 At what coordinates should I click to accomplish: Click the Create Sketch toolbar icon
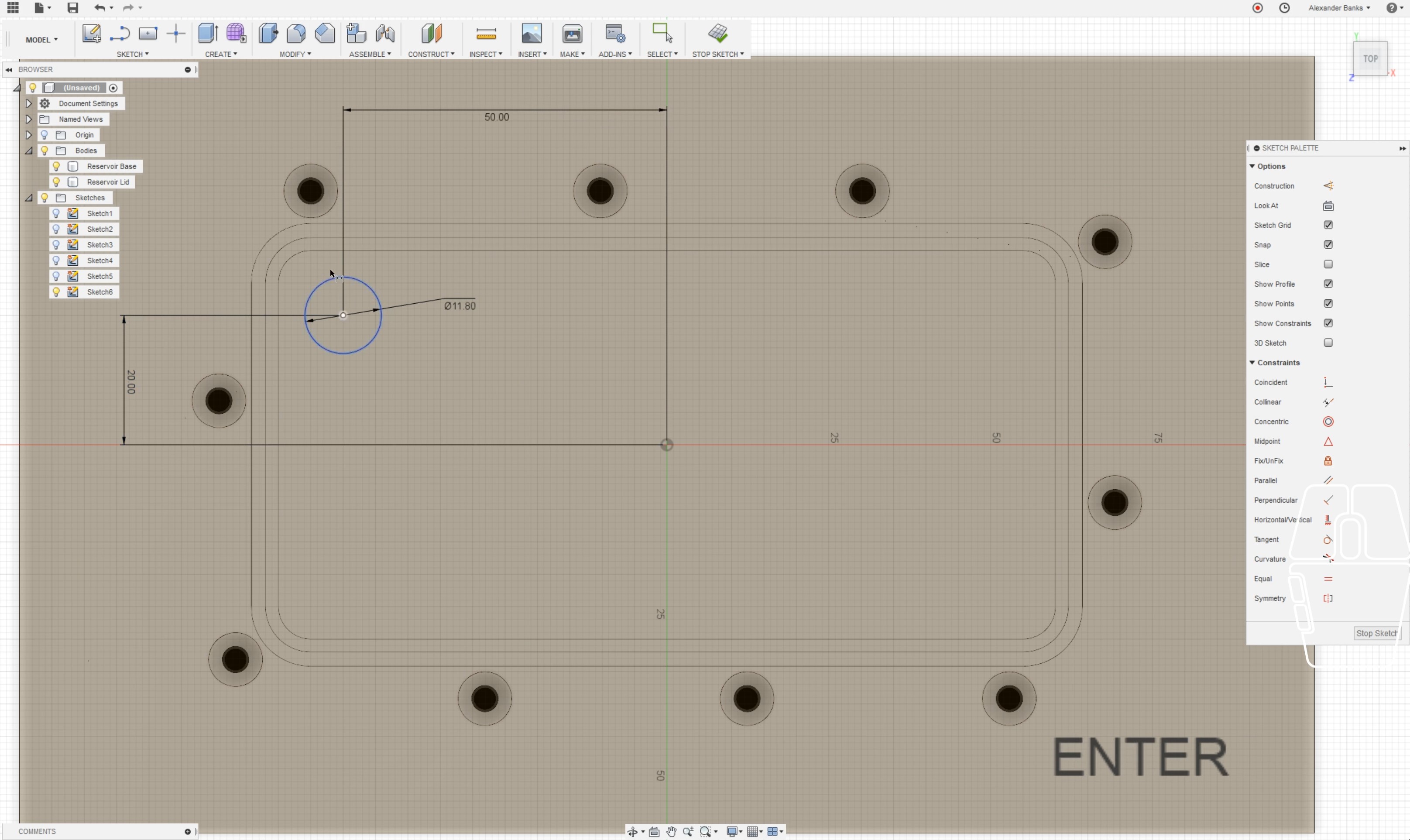point(91,34)
